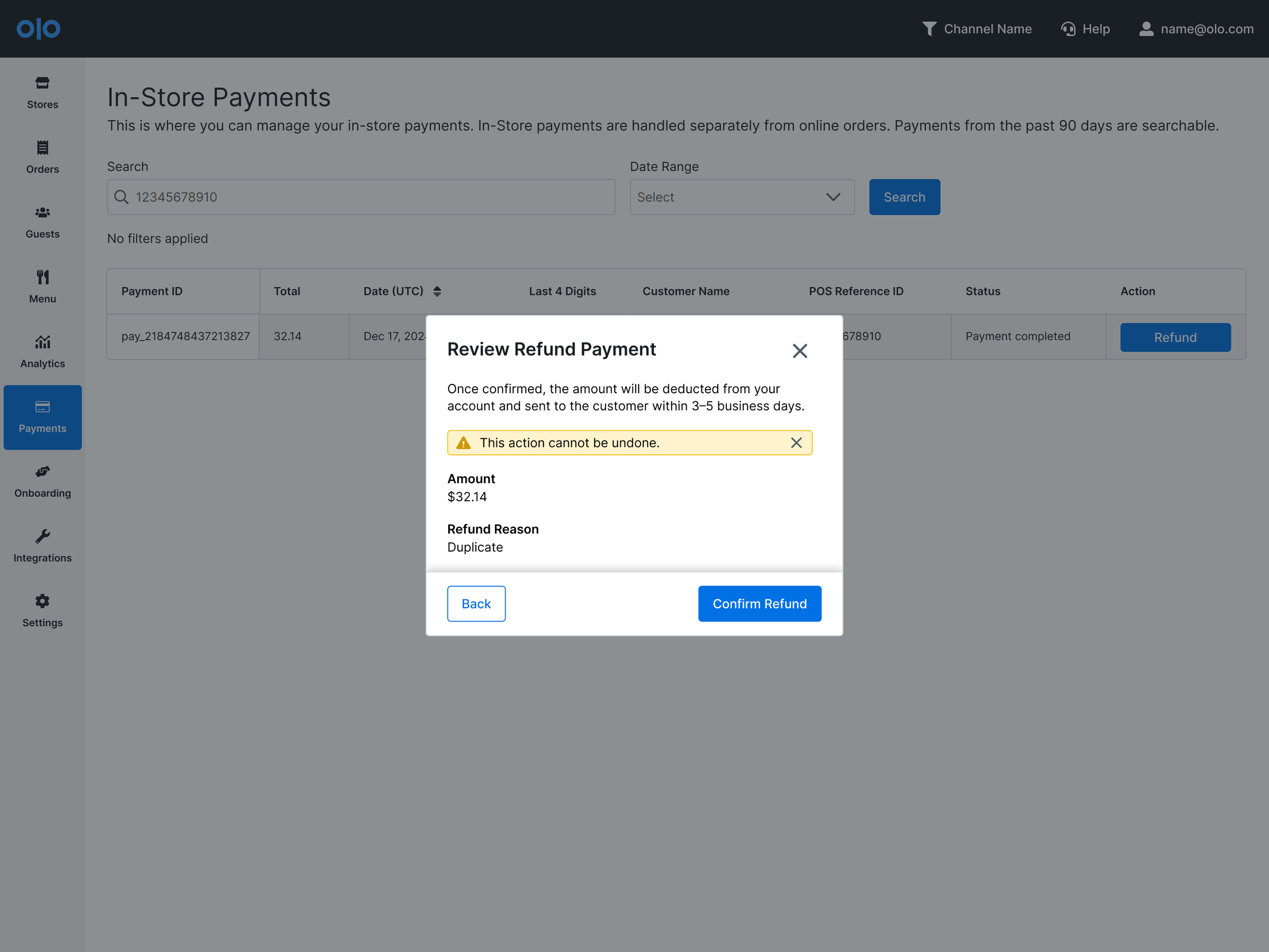This screenshot has width=1269, height=952.
Task: Click the Olo logo in header
Action: tap(39, 29)
